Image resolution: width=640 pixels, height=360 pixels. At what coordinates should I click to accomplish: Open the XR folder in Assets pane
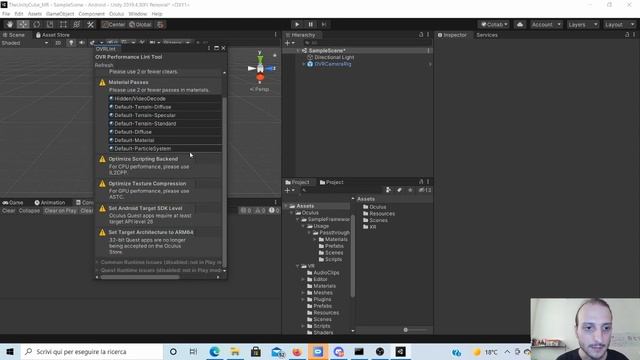(x=369, y=227)
